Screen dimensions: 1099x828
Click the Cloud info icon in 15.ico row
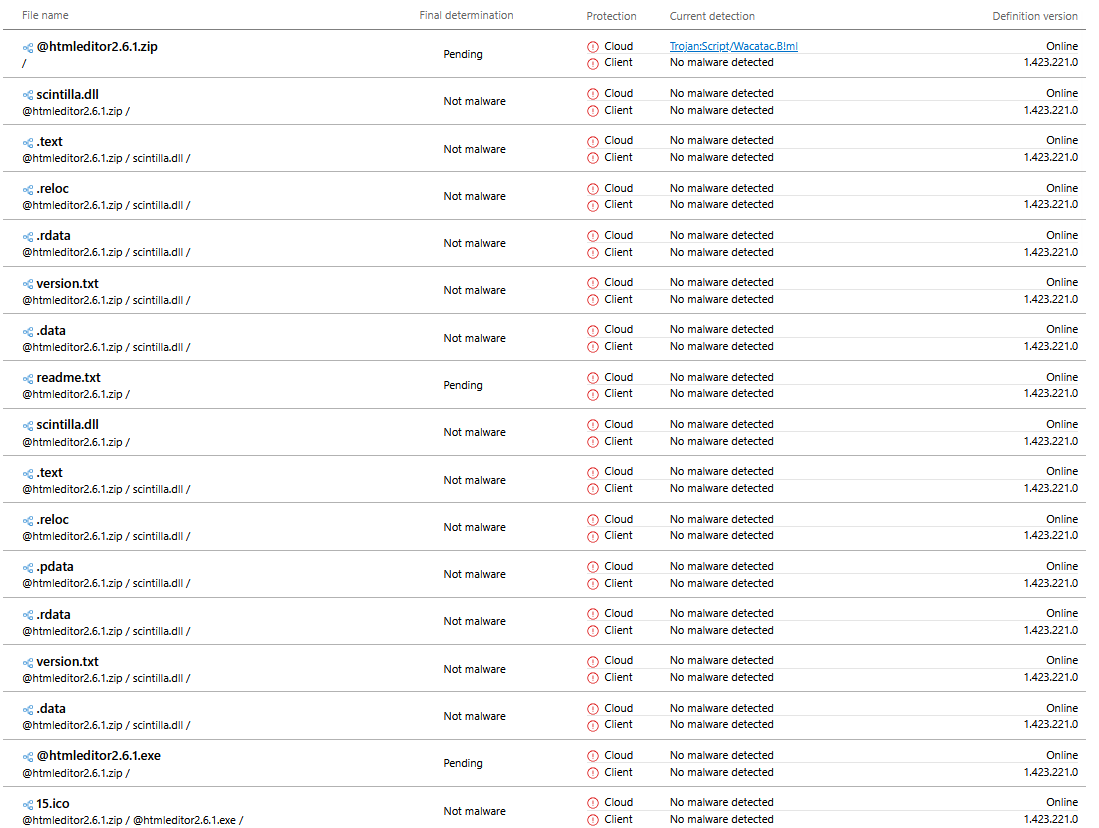593,803
